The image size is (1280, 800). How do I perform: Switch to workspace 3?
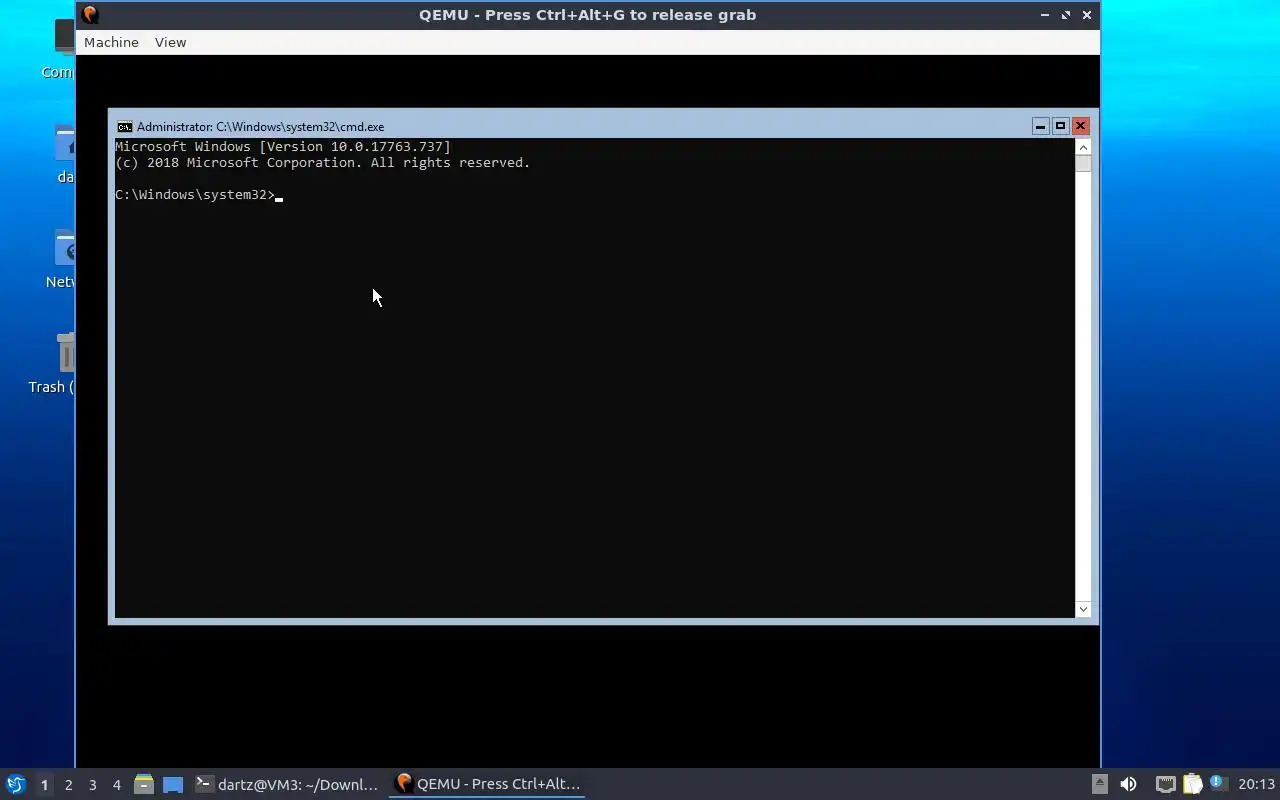92,785
